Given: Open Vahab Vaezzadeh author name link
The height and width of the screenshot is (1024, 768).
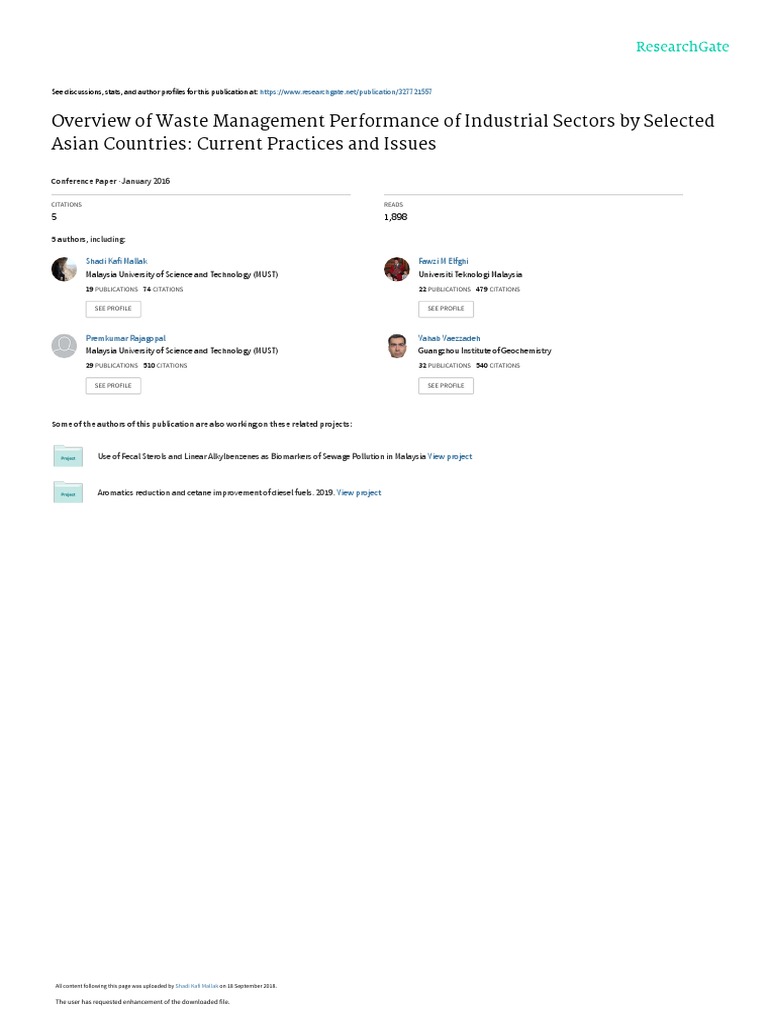Looking at the screenshot, I should (449, 338).
